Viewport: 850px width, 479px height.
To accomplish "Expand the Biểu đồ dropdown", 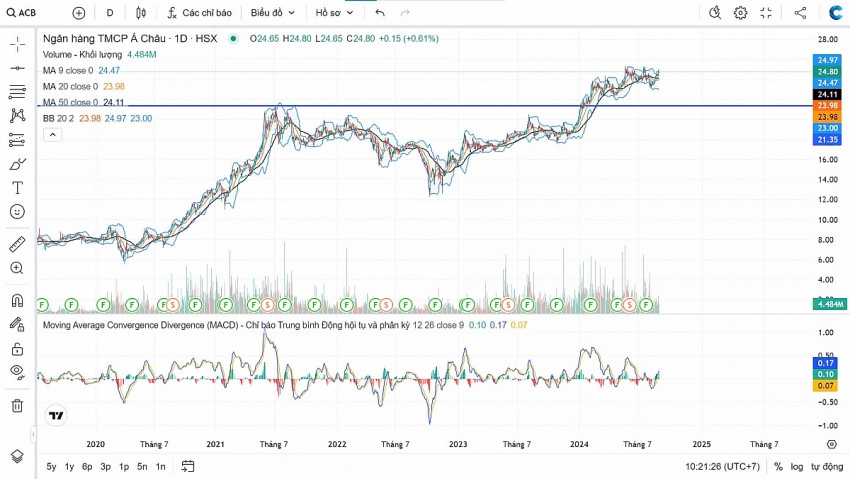I will point(272,13).
